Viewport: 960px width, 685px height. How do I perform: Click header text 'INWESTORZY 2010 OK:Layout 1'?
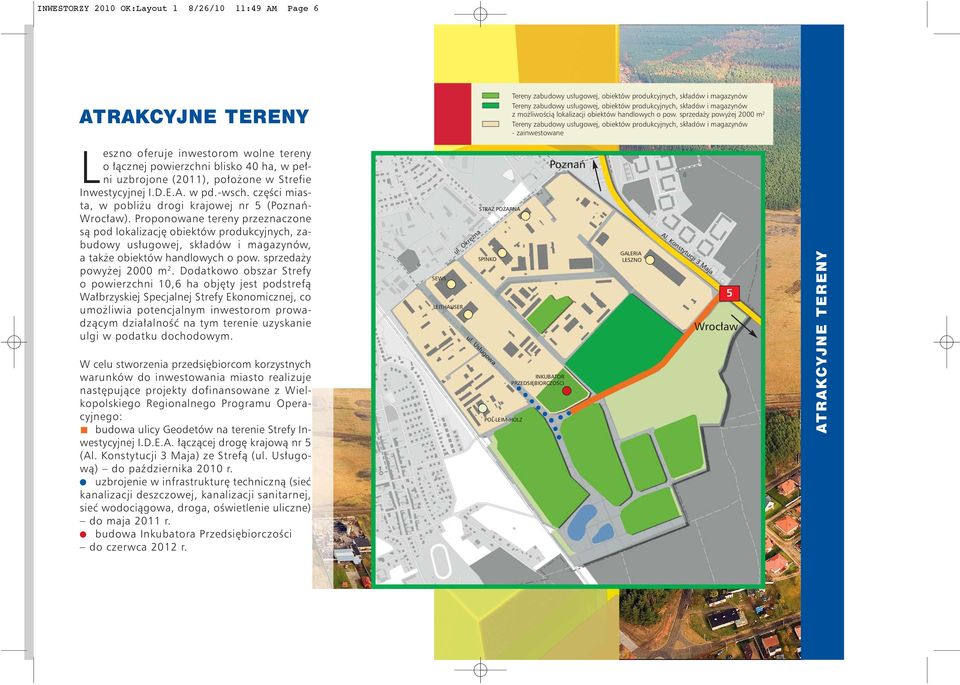pos(107,9)
